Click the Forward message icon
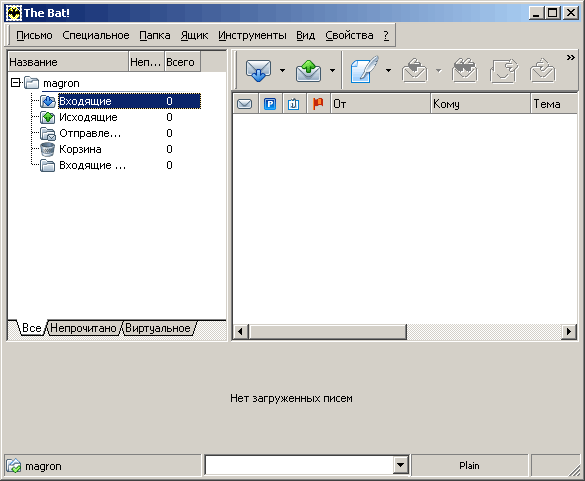This screenshot has height=481, width=585. [504, 70]
